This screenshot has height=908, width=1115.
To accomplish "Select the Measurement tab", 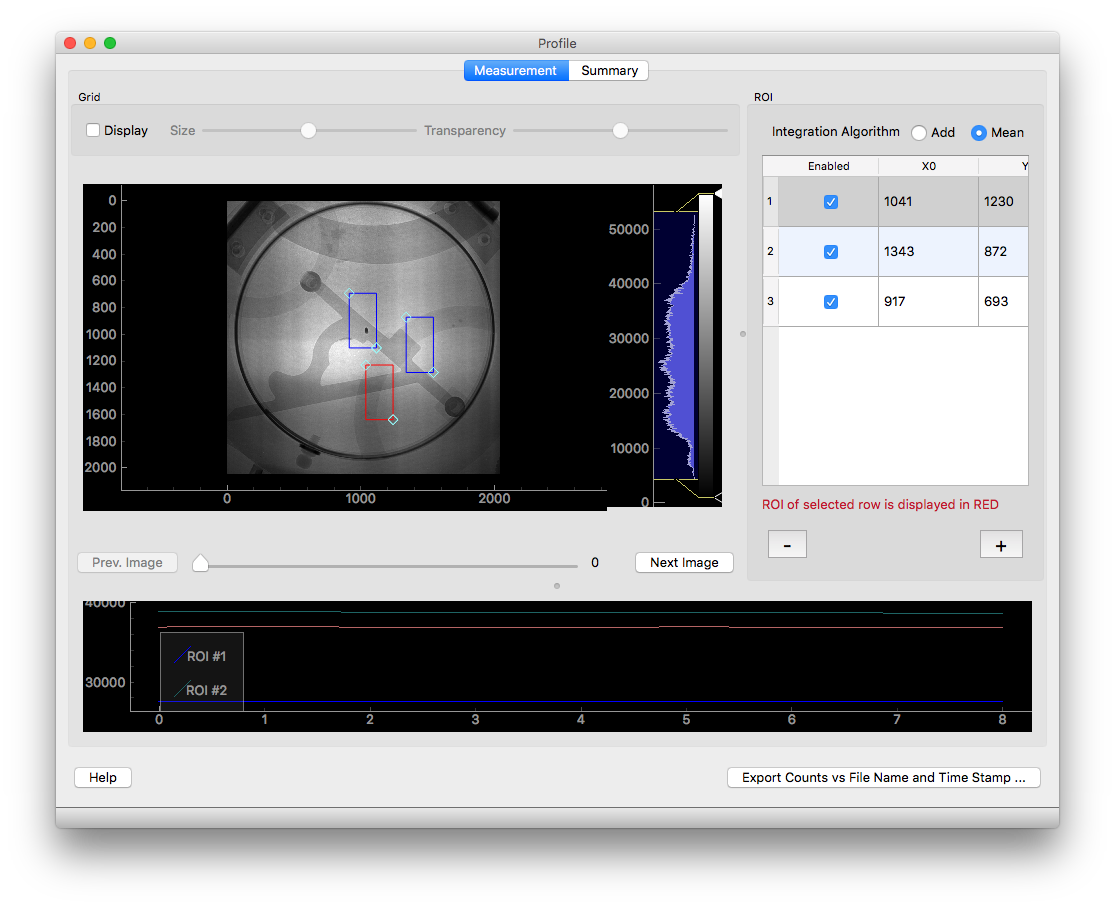I will 515,71.
